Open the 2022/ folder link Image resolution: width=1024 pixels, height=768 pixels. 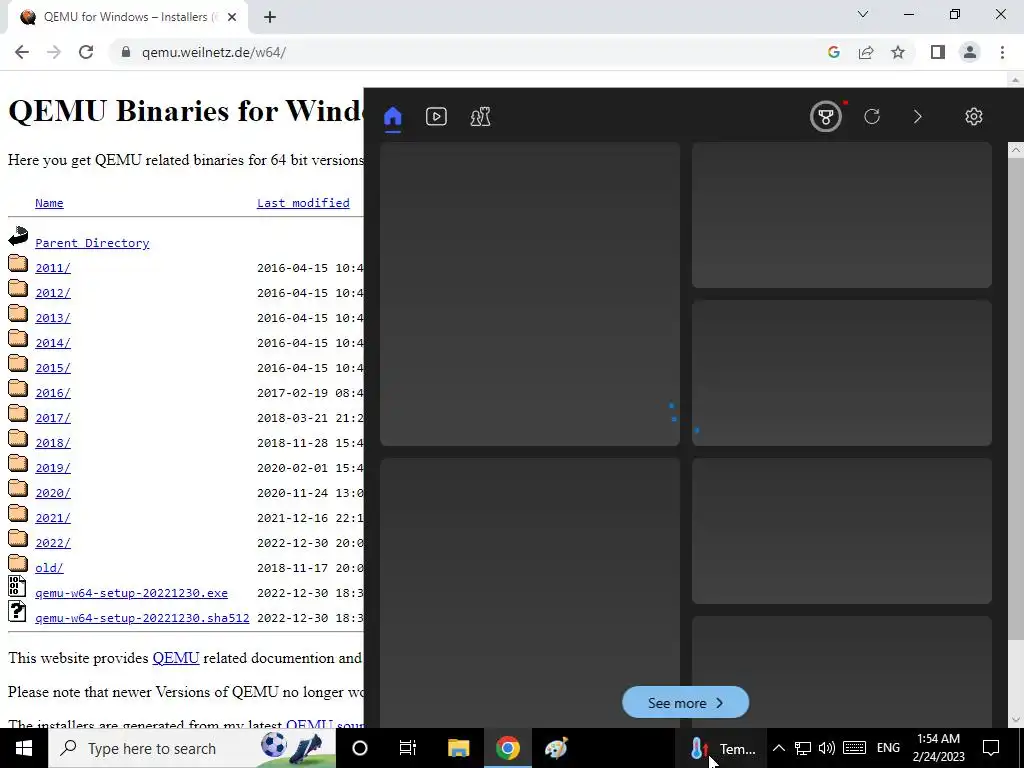[53, 543]
